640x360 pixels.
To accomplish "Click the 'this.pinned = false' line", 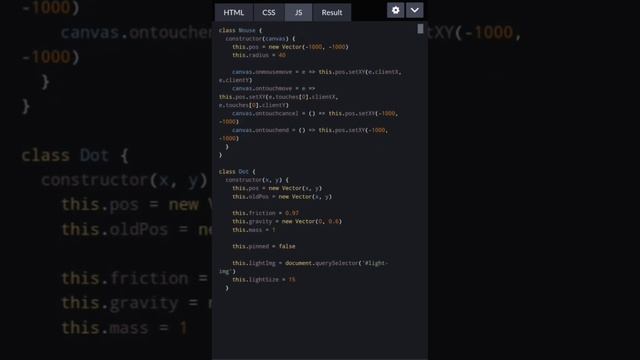I will [264, 247].
